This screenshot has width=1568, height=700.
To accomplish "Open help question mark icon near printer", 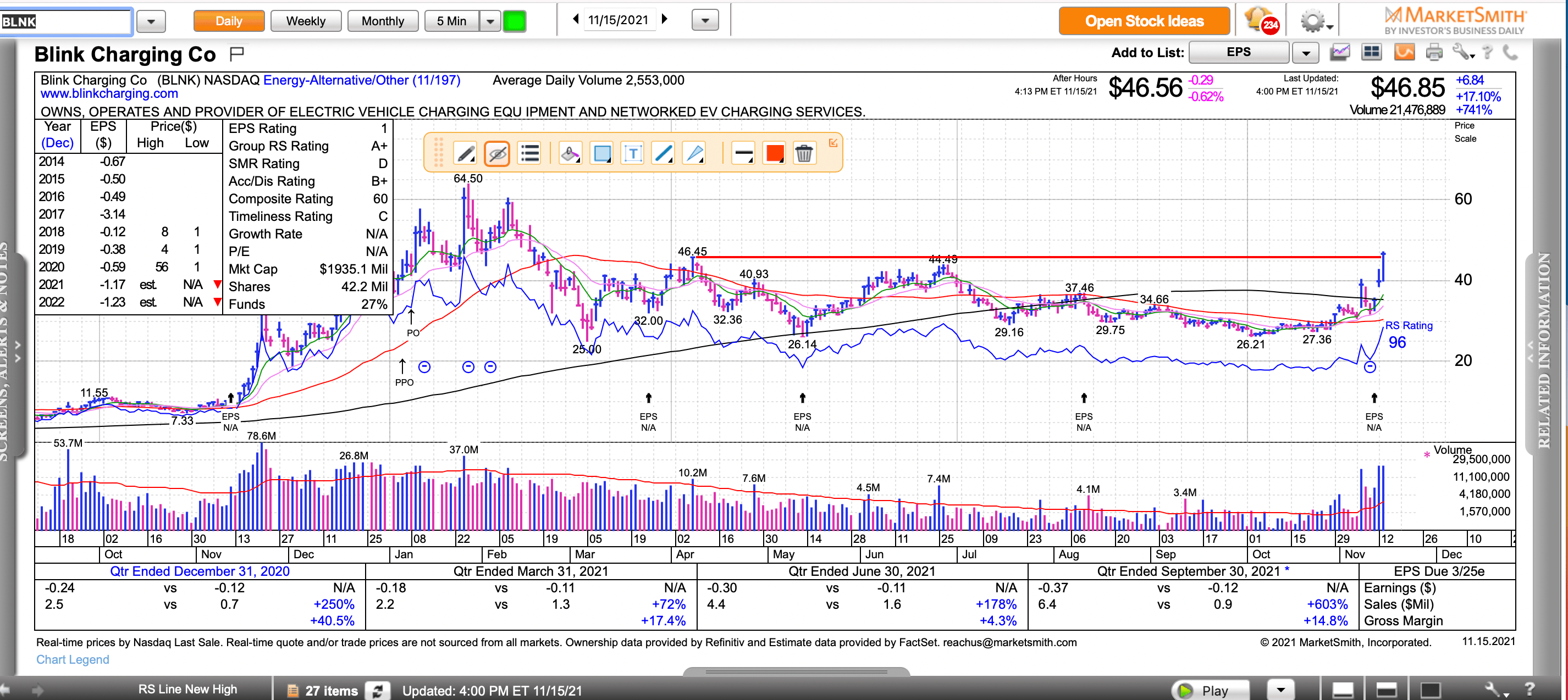I will [1488, 52].
